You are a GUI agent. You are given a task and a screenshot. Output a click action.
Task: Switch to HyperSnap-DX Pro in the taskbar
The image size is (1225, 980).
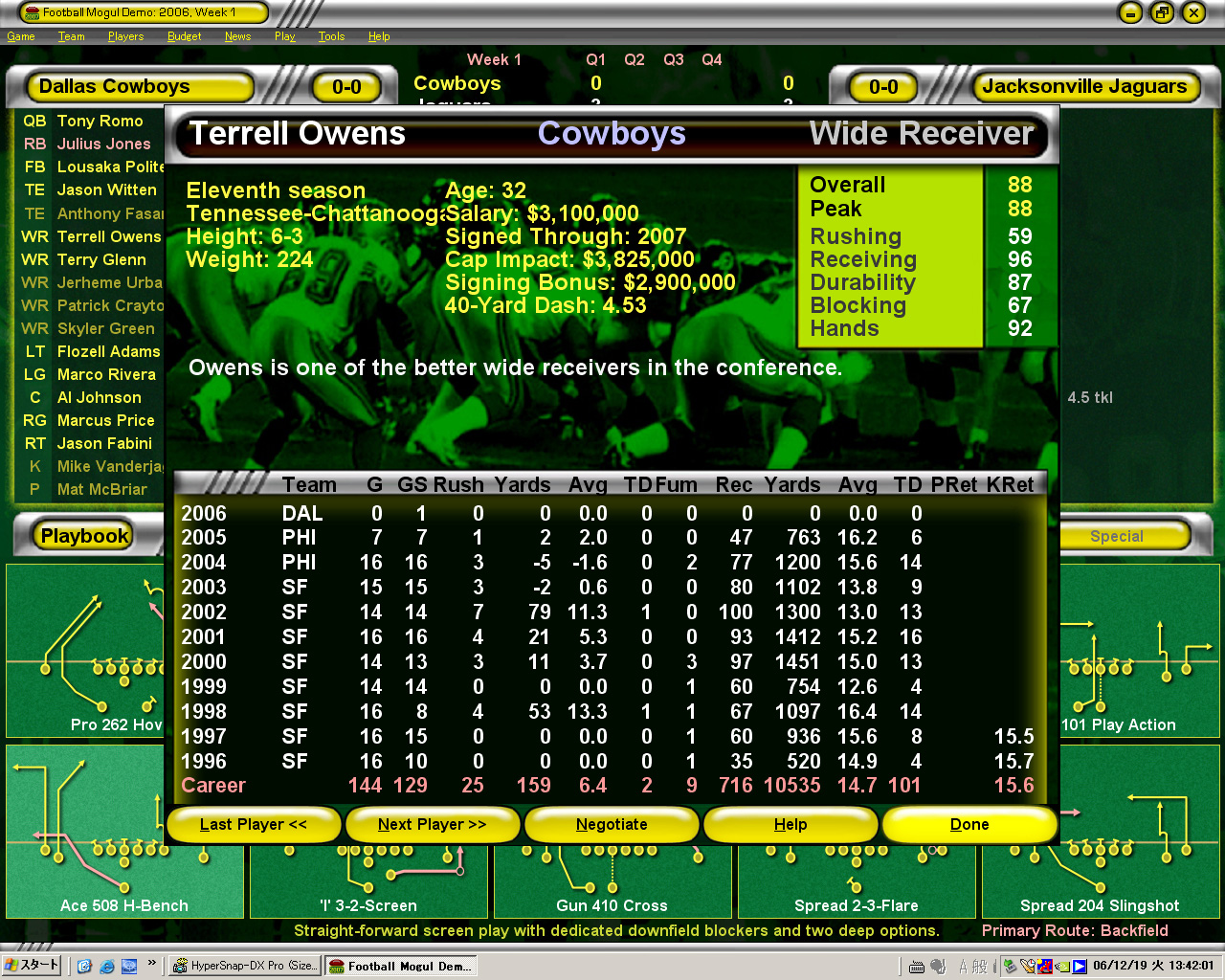coord(244,966)
